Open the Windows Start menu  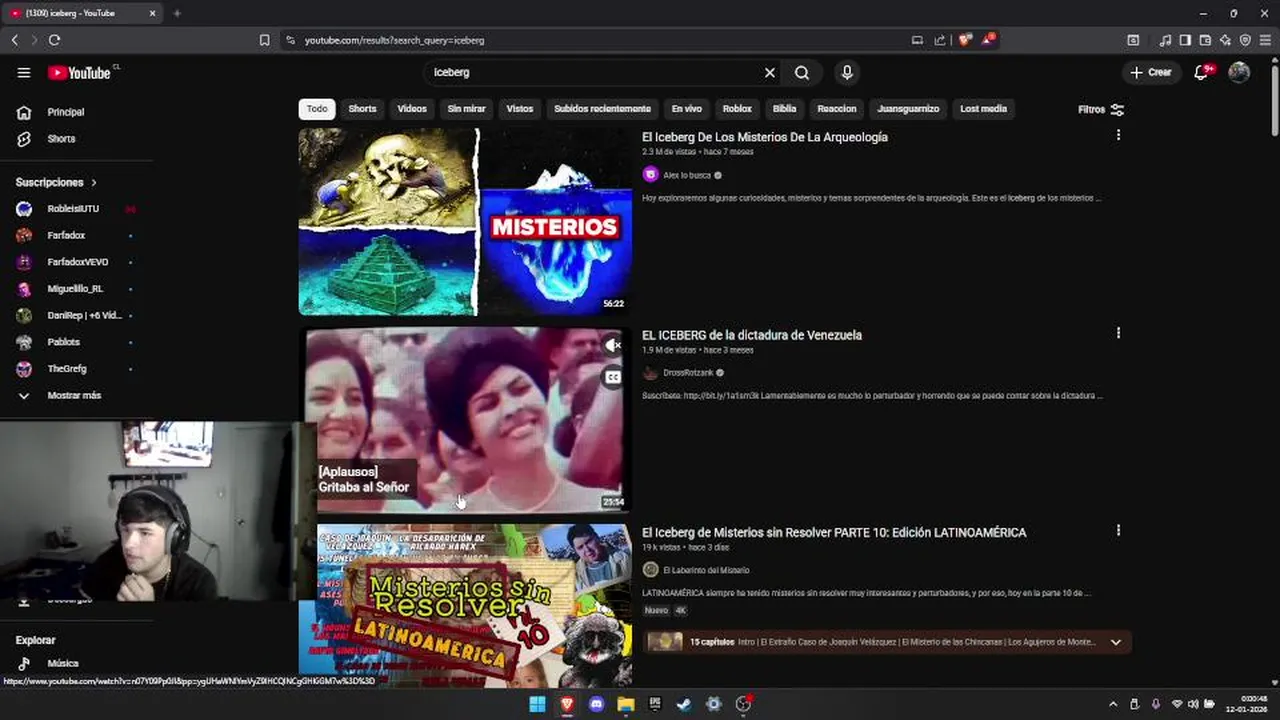[x=537, y=704]
